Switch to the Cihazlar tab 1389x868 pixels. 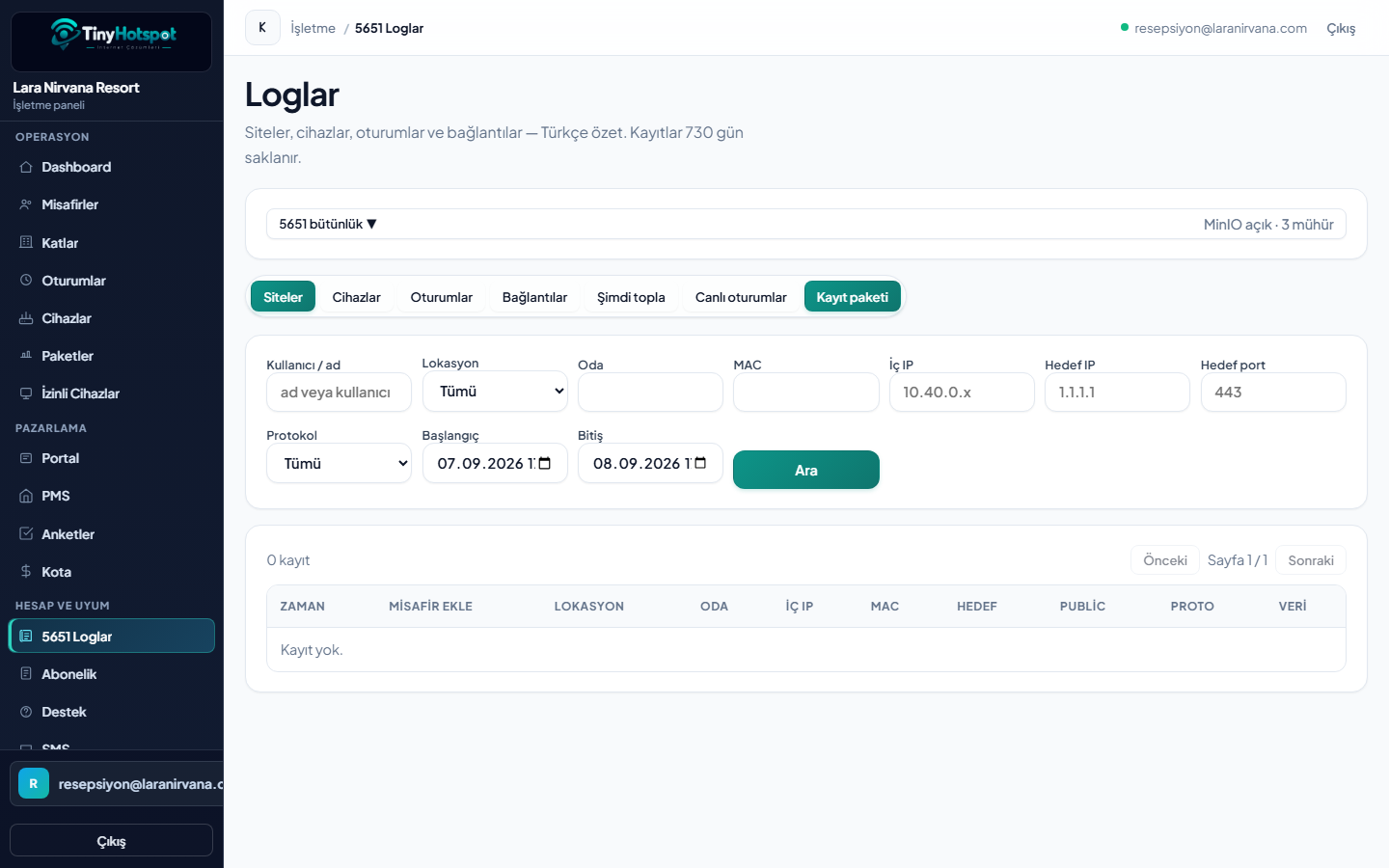point(357,297)
